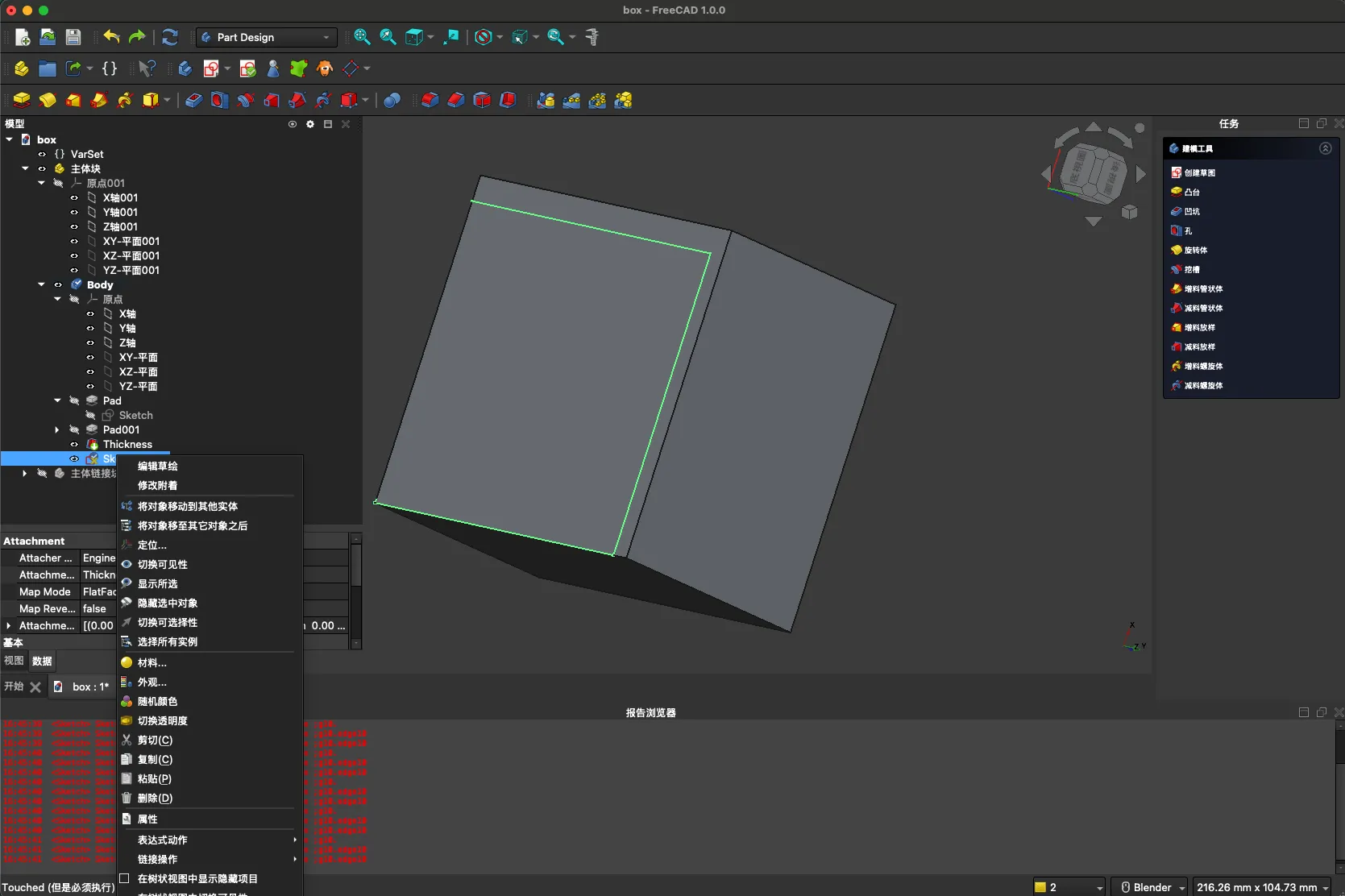Expand the Pad001 tree item
The height and width of the screenshot is (896, 1345).
tap(57, 429)
